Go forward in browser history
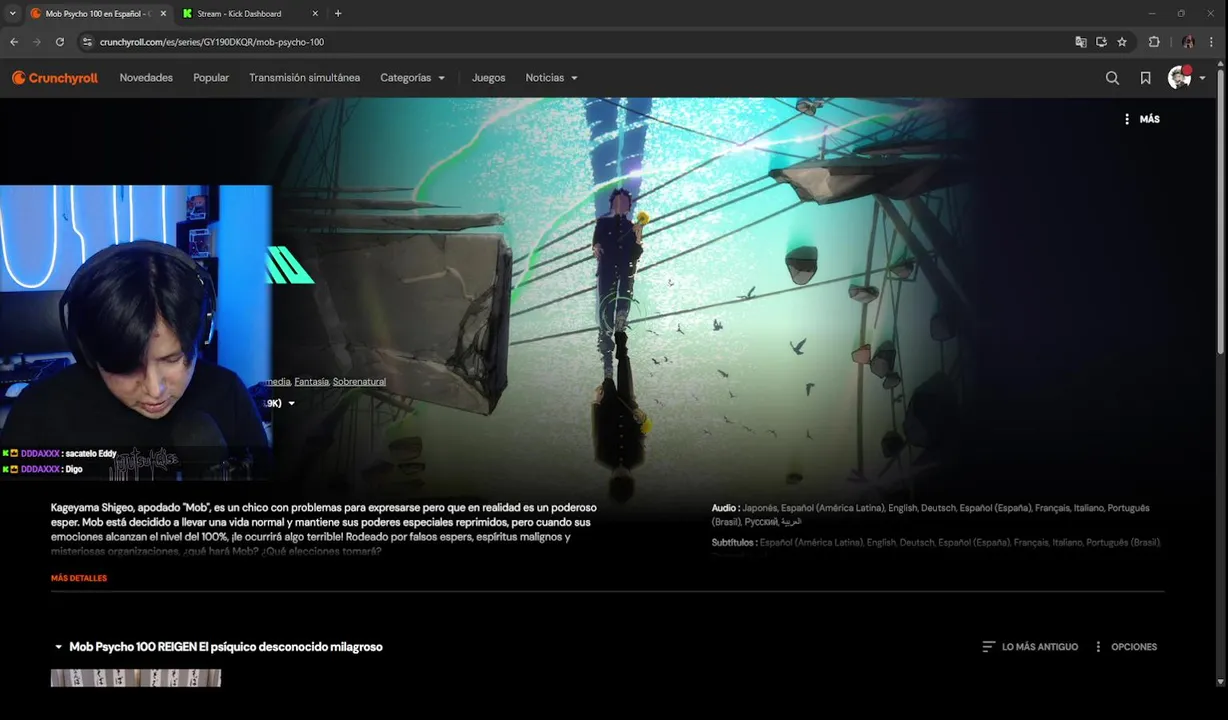Screen dimensions: 1228x720 click(37, 42)
